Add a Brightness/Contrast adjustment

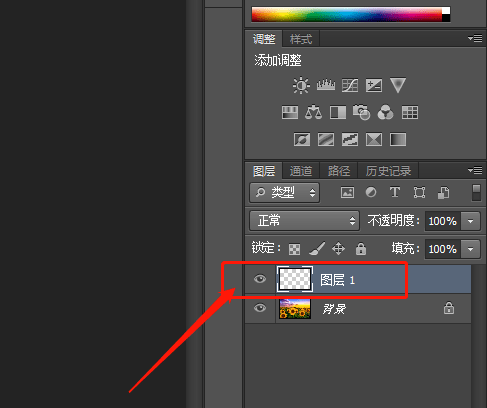point(301,85)
